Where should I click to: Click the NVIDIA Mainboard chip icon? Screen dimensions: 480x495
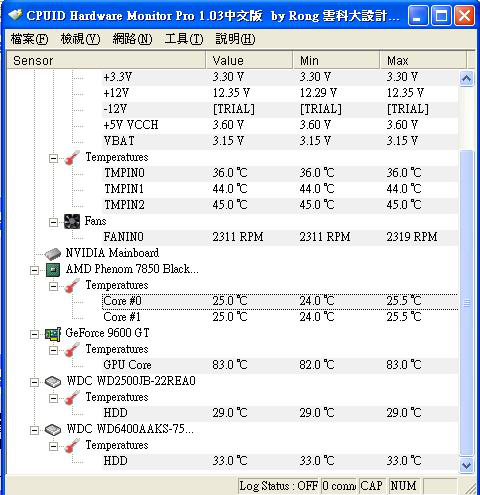53,253
